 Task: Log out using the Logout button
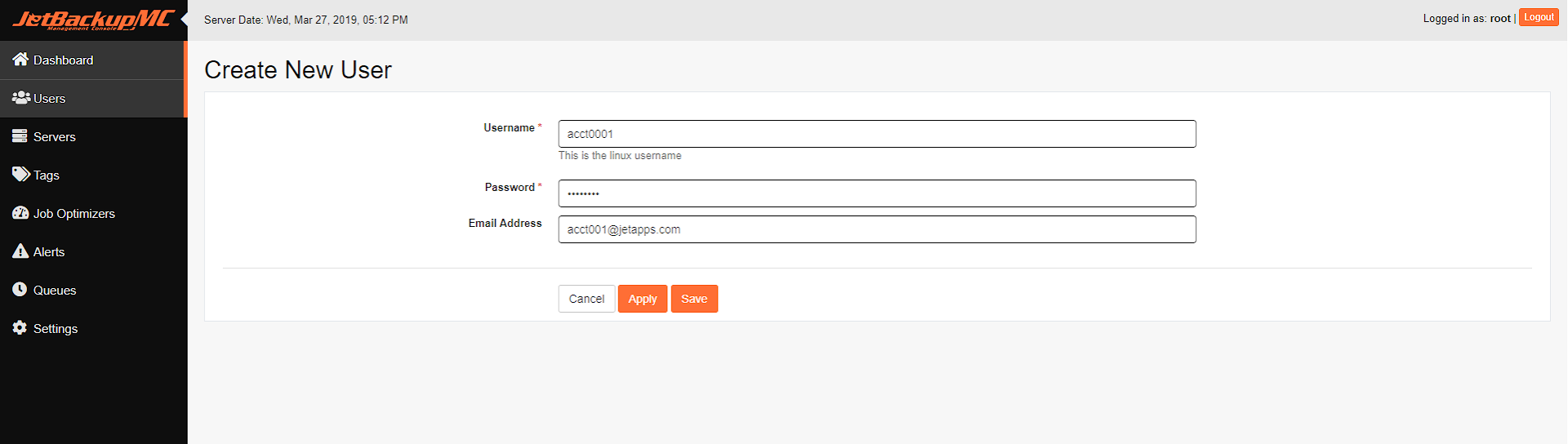1539,17
